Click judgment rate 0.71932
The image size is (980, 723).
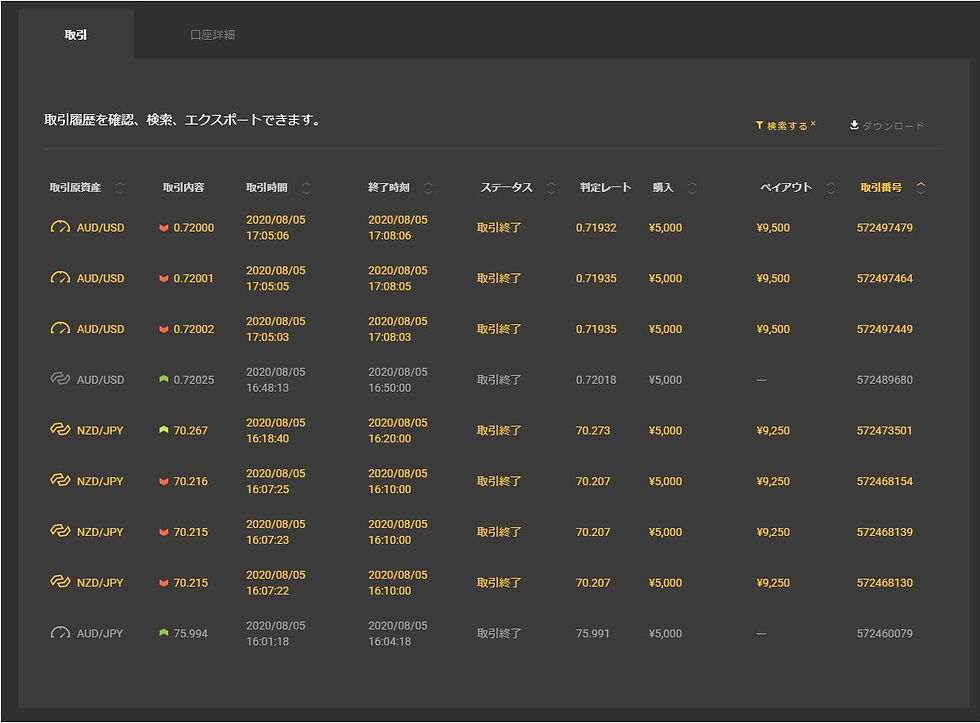point(596,227)
